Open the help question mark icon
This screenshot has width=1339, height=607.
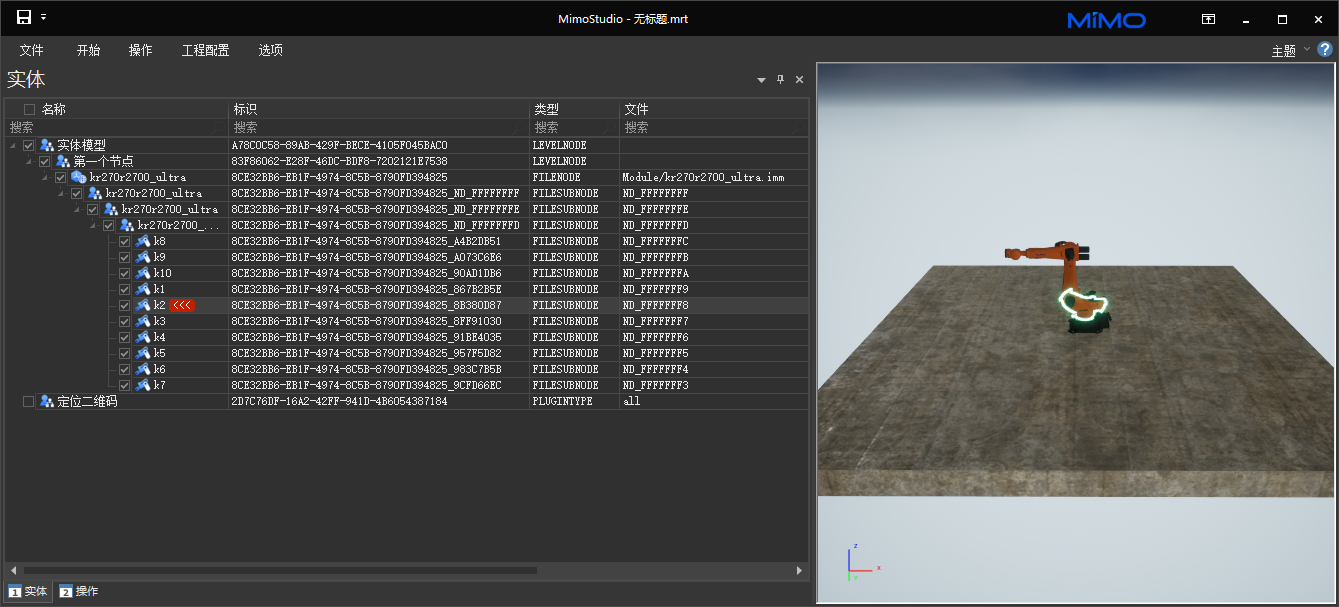click(x=1325, y=50)
